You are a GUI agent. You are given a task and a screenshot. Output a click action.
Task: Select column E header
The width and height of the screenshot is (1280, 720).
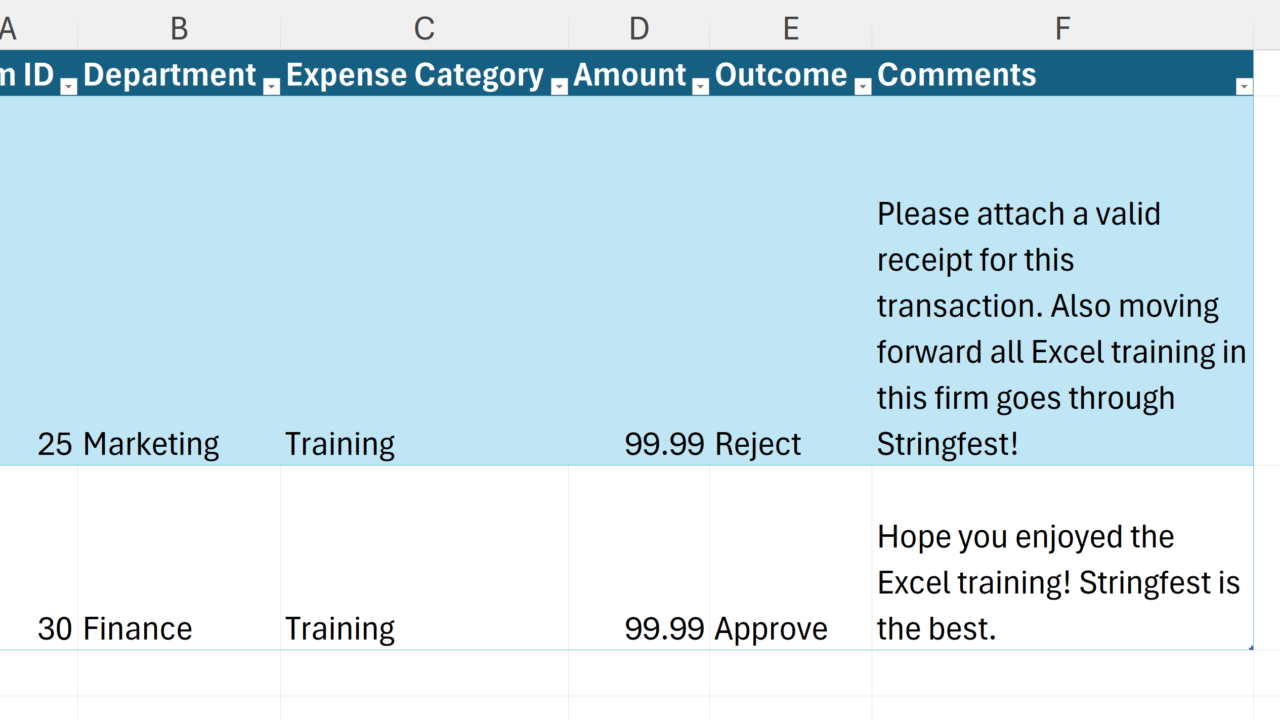coord(790,29)
